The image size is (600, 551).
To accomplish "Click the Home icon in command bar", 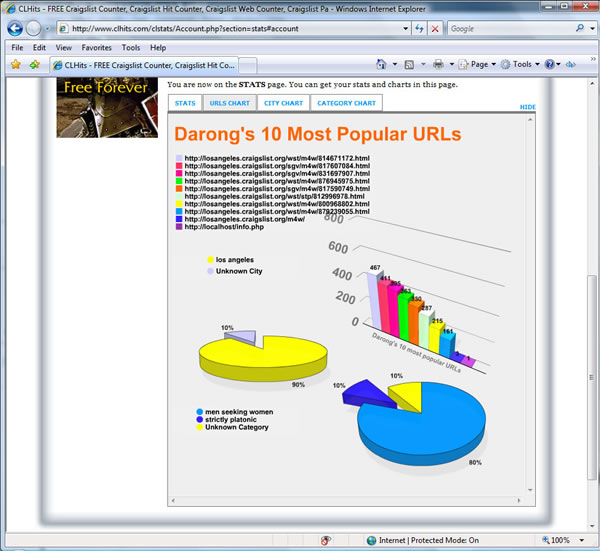I will [x=381, y=65].
